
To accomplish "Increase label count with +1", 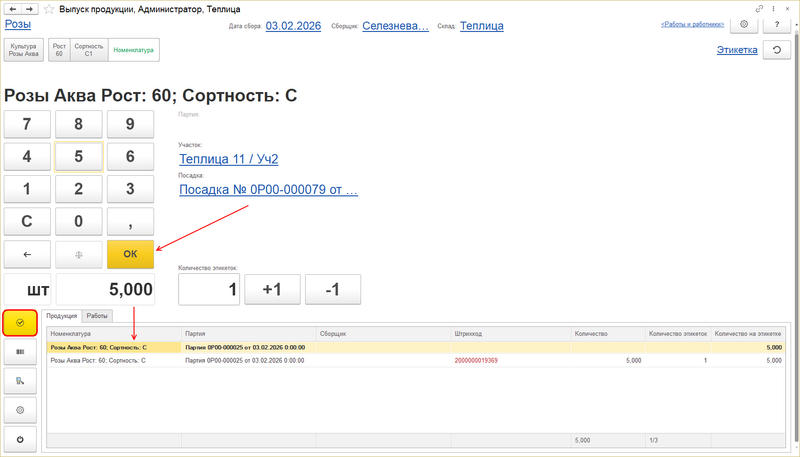I will [x=272, y=290].
